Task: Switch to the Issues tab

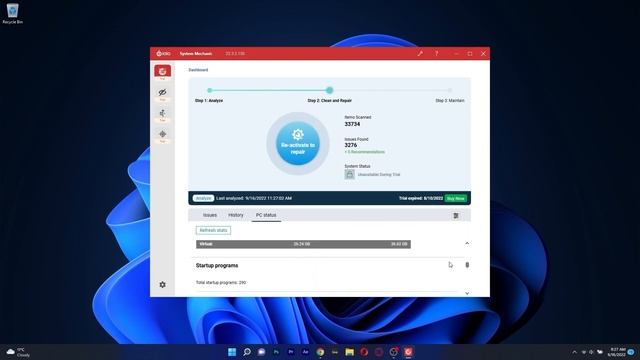Action: coord(210,215)
